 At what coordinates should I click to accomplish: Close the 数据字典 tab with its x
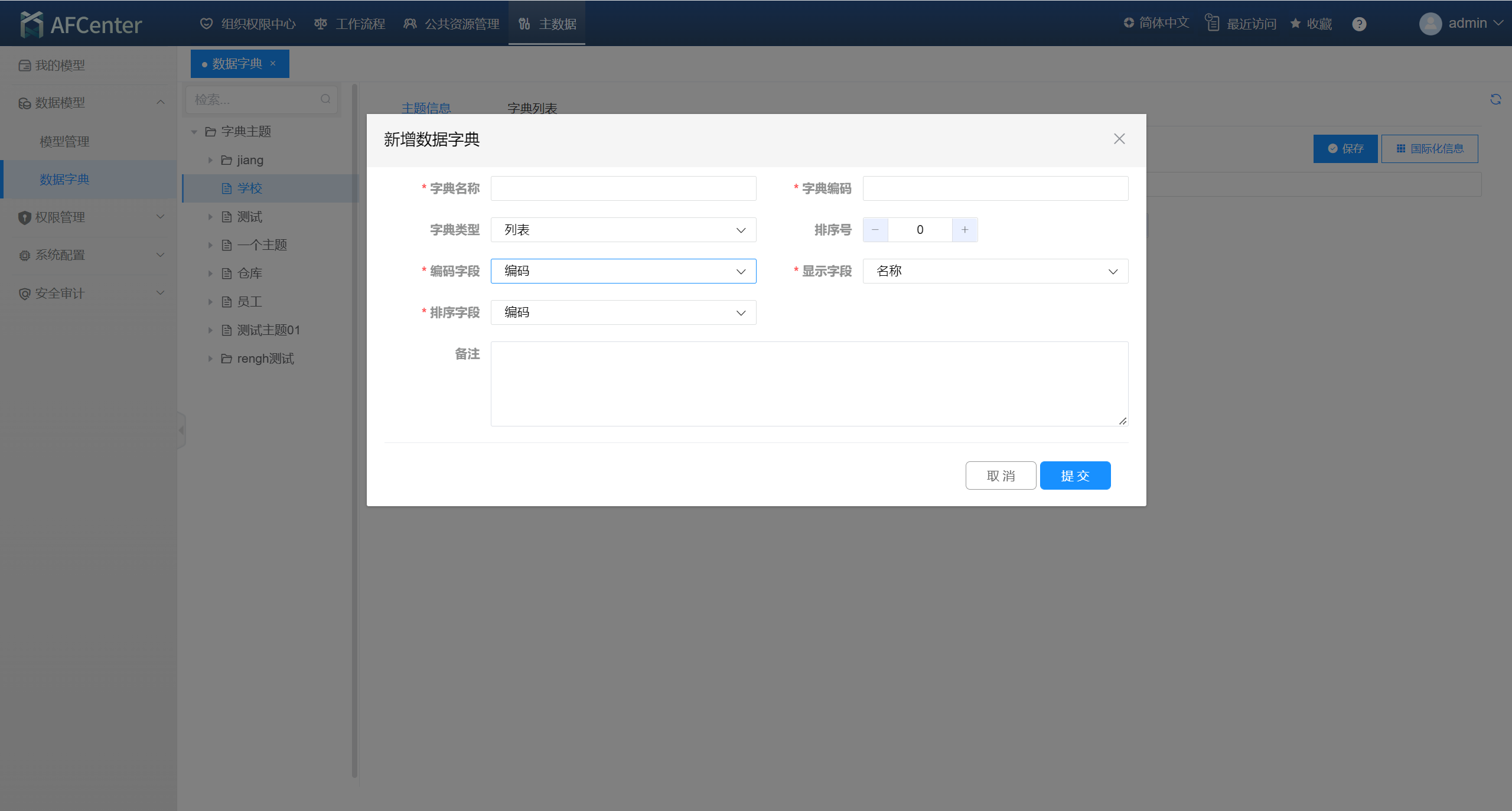coord(273,64)
